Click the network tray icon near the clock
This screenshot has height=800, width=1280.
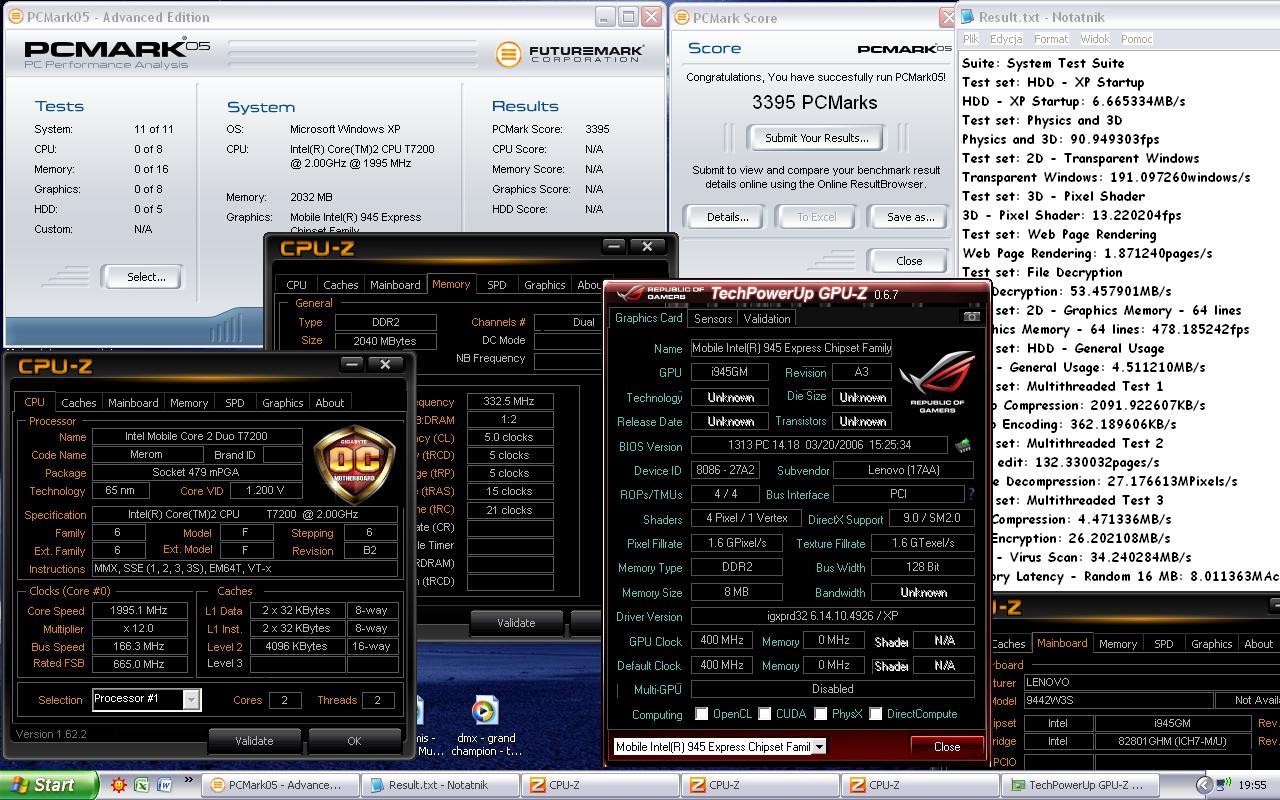(1224, 785)
